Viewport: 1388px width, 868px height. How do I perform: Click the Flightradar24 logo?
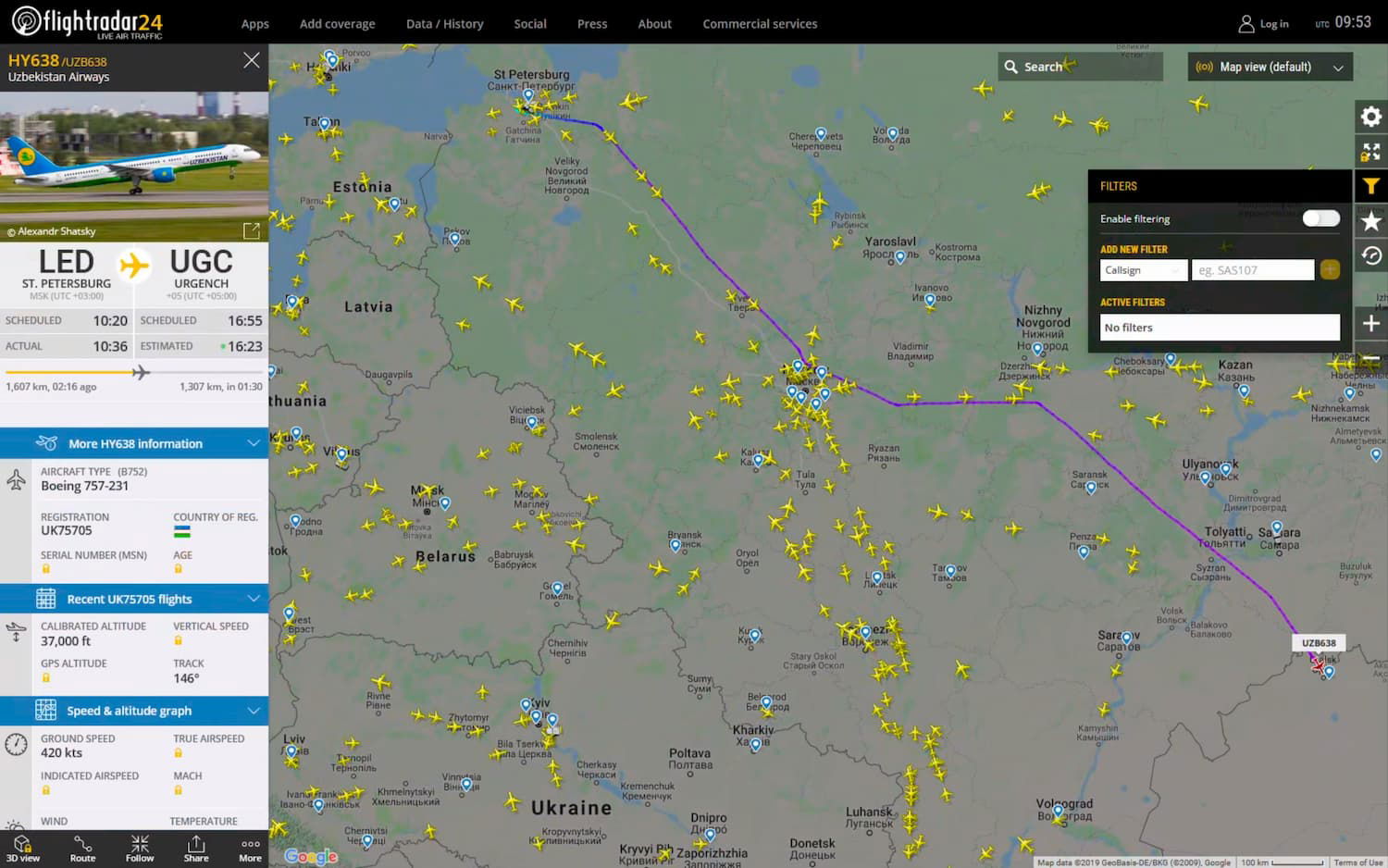pos(87,22)
